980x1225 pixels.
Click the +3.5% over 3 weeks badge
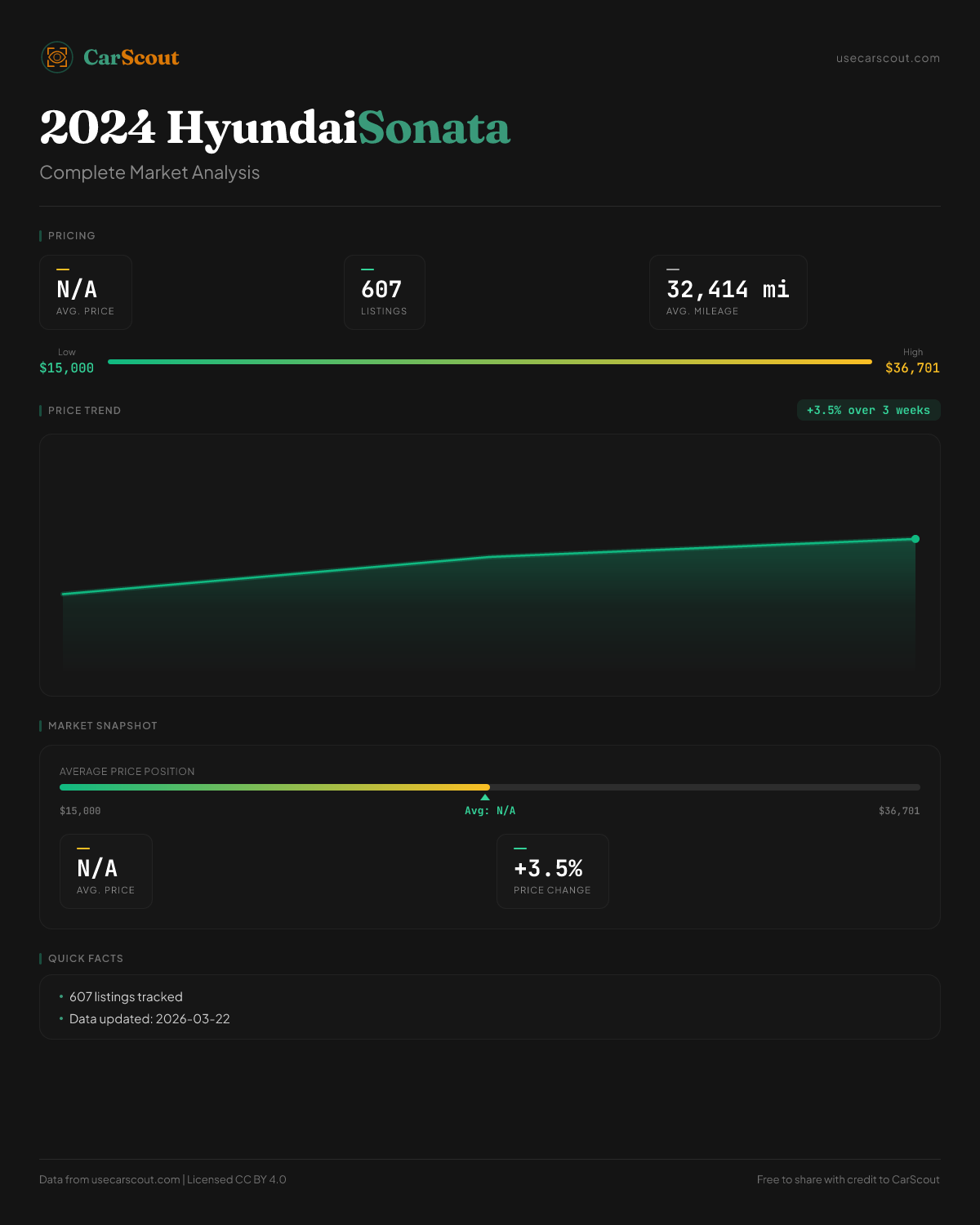tap(868, 411)
